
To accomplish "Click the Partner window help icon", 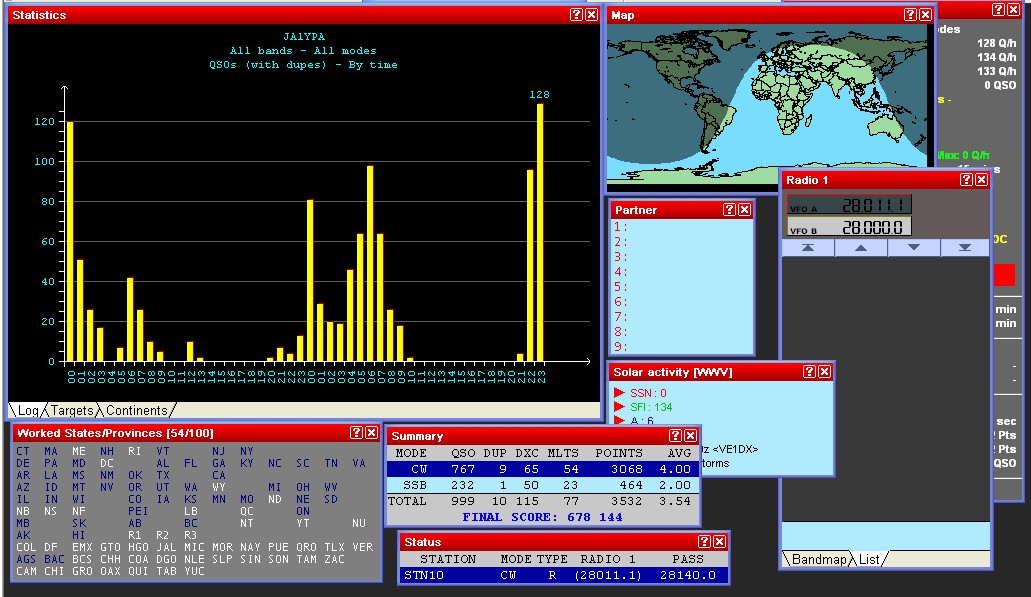I will 729,210.
